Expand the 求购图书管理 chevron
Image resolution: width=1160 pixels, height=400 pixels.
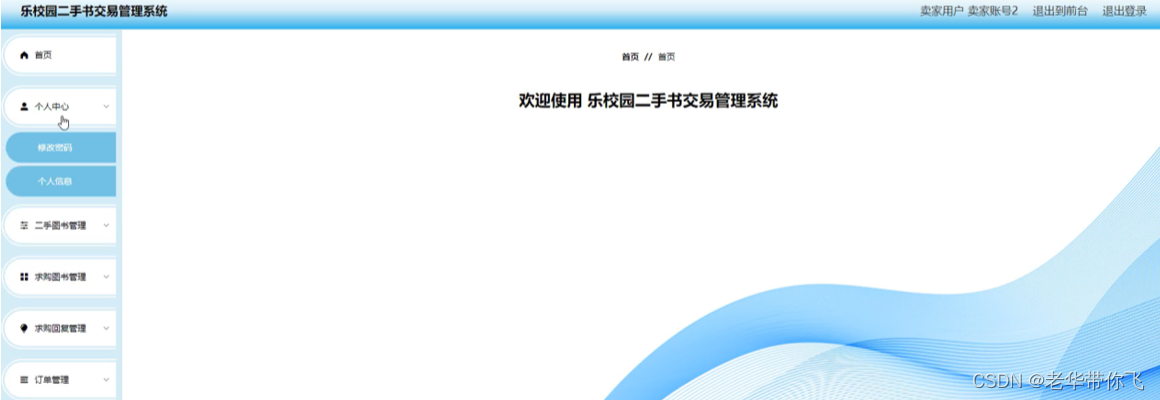106,277
